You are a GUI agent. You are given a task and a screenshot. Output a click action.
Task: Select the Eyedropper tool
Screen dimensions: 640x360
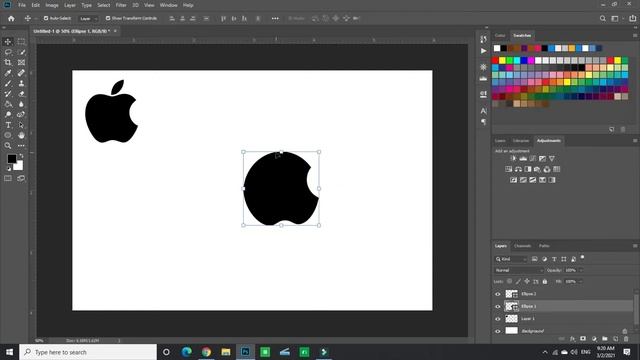8,73
